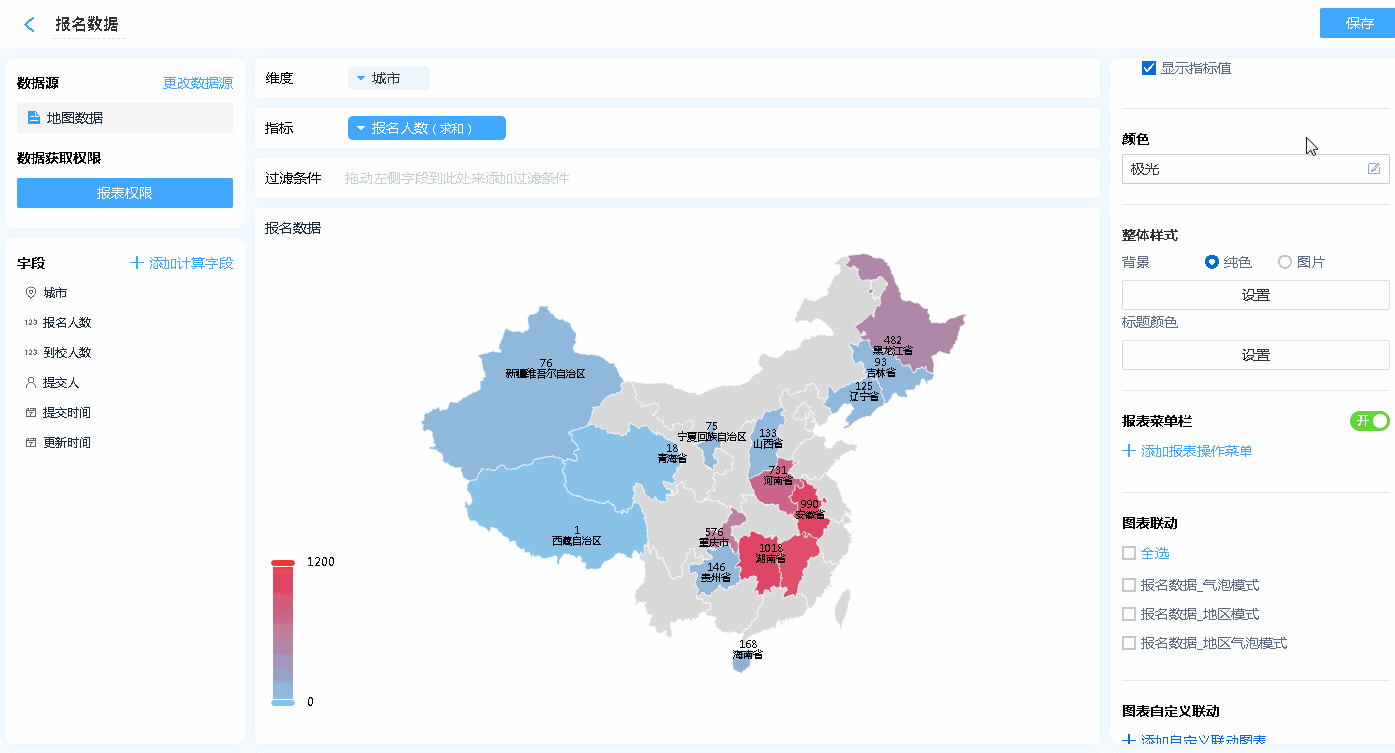Click the location icon beside 城市 field
Screen dimensions: 1395x753
31,293
